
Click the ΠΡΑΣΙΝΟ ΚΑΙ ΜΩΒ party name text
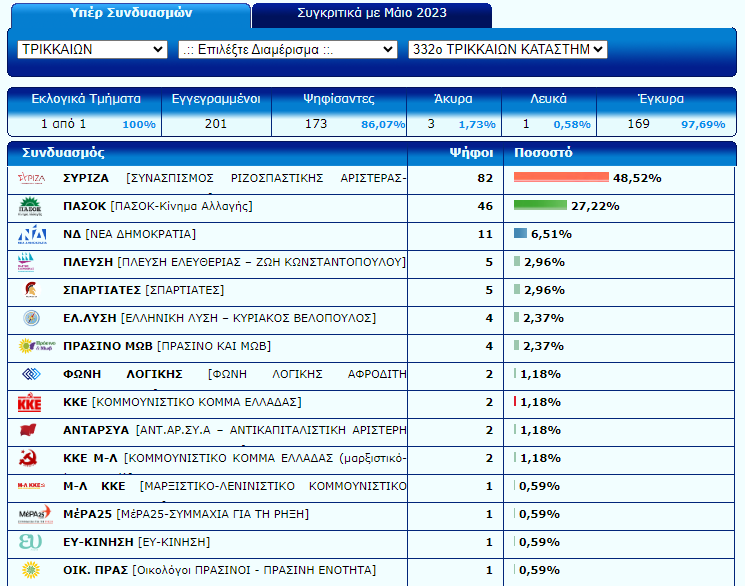[167, 346]
